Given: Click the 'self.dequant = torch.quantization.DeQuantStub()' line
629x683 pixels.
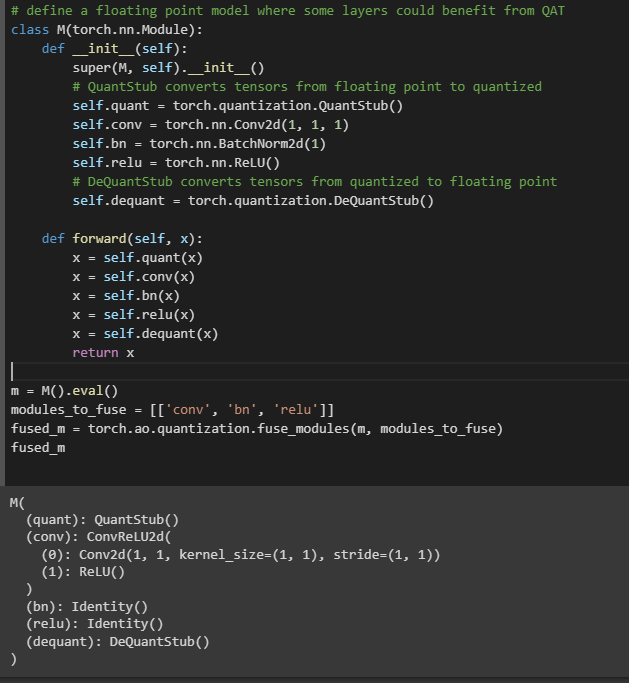Looking at the screenshot, I should (x=253, y=201).
